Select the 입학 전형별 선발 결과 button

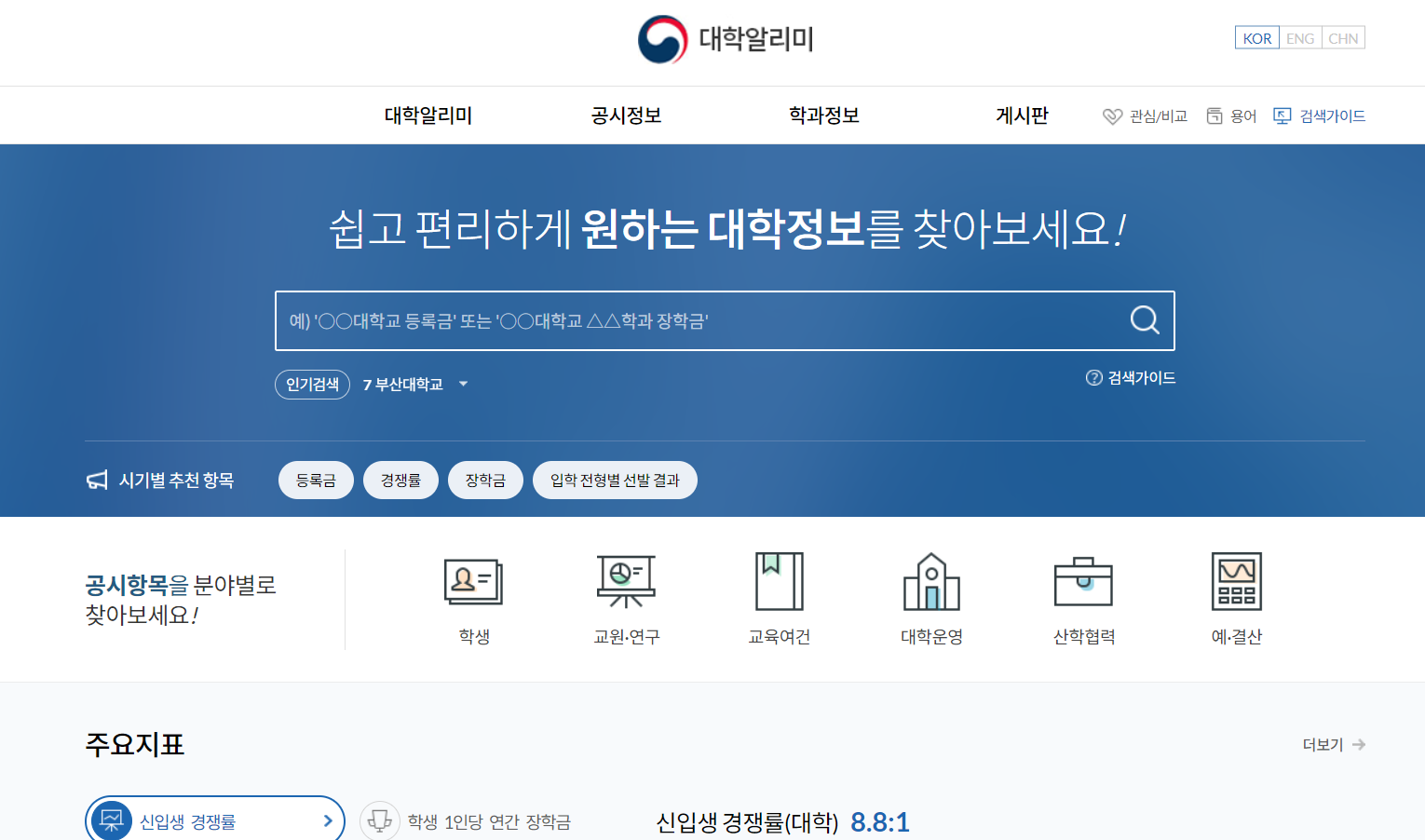point(615,480)
